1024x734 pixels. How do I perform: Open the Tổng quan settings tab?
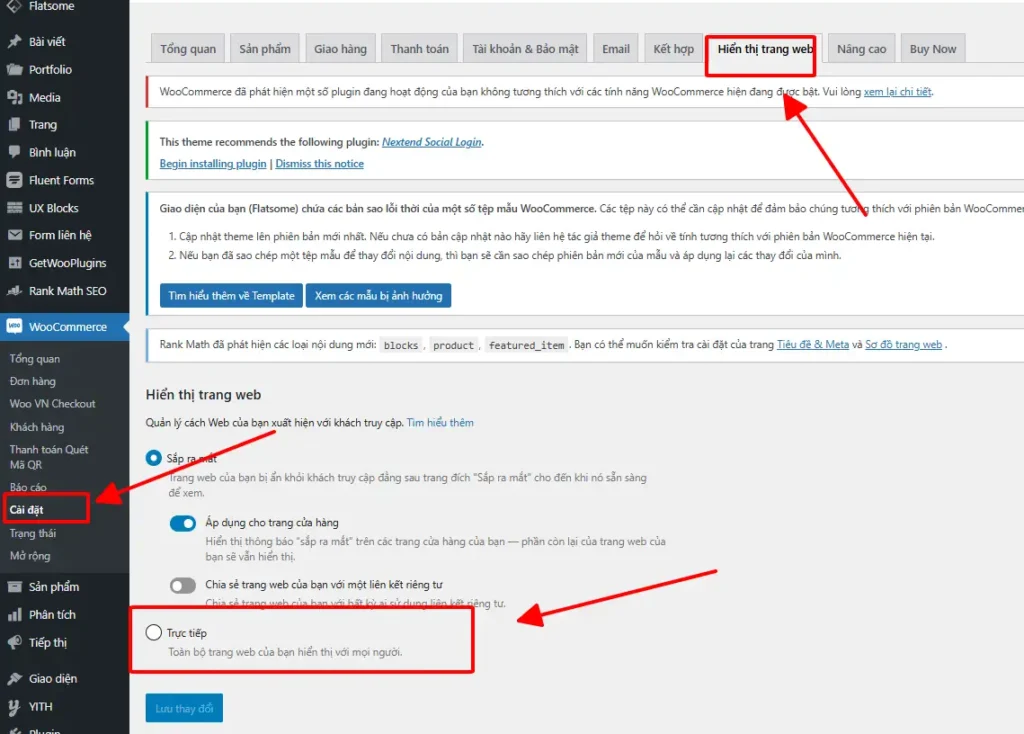[x=188, y=49]
